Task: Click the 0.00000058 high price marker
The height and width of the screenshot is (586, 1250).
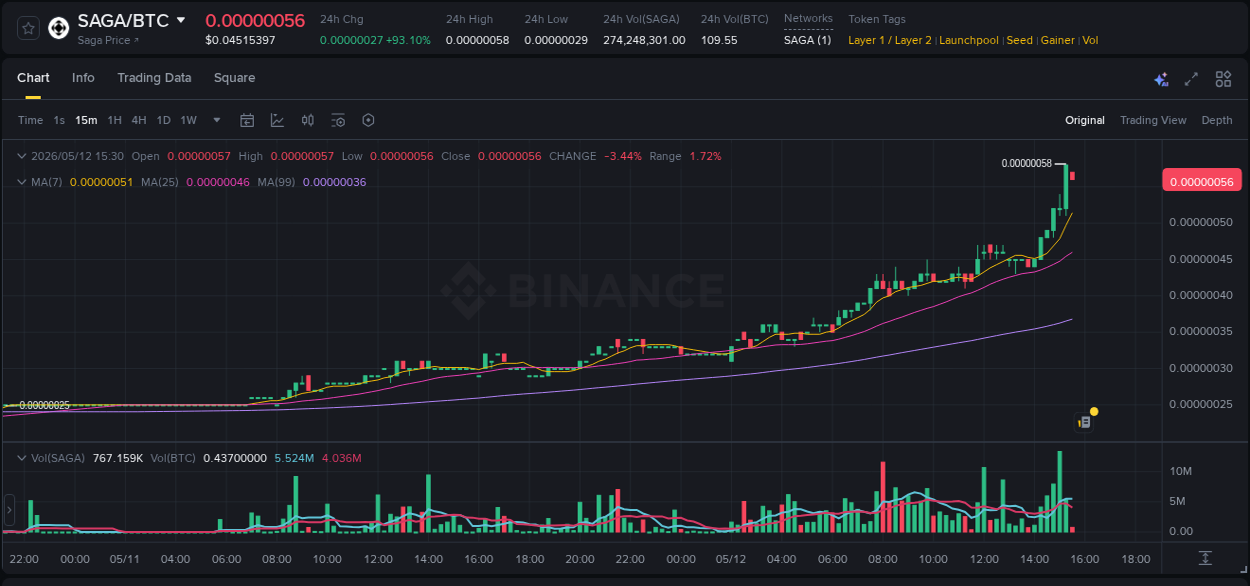Action: click(1026, 163)
